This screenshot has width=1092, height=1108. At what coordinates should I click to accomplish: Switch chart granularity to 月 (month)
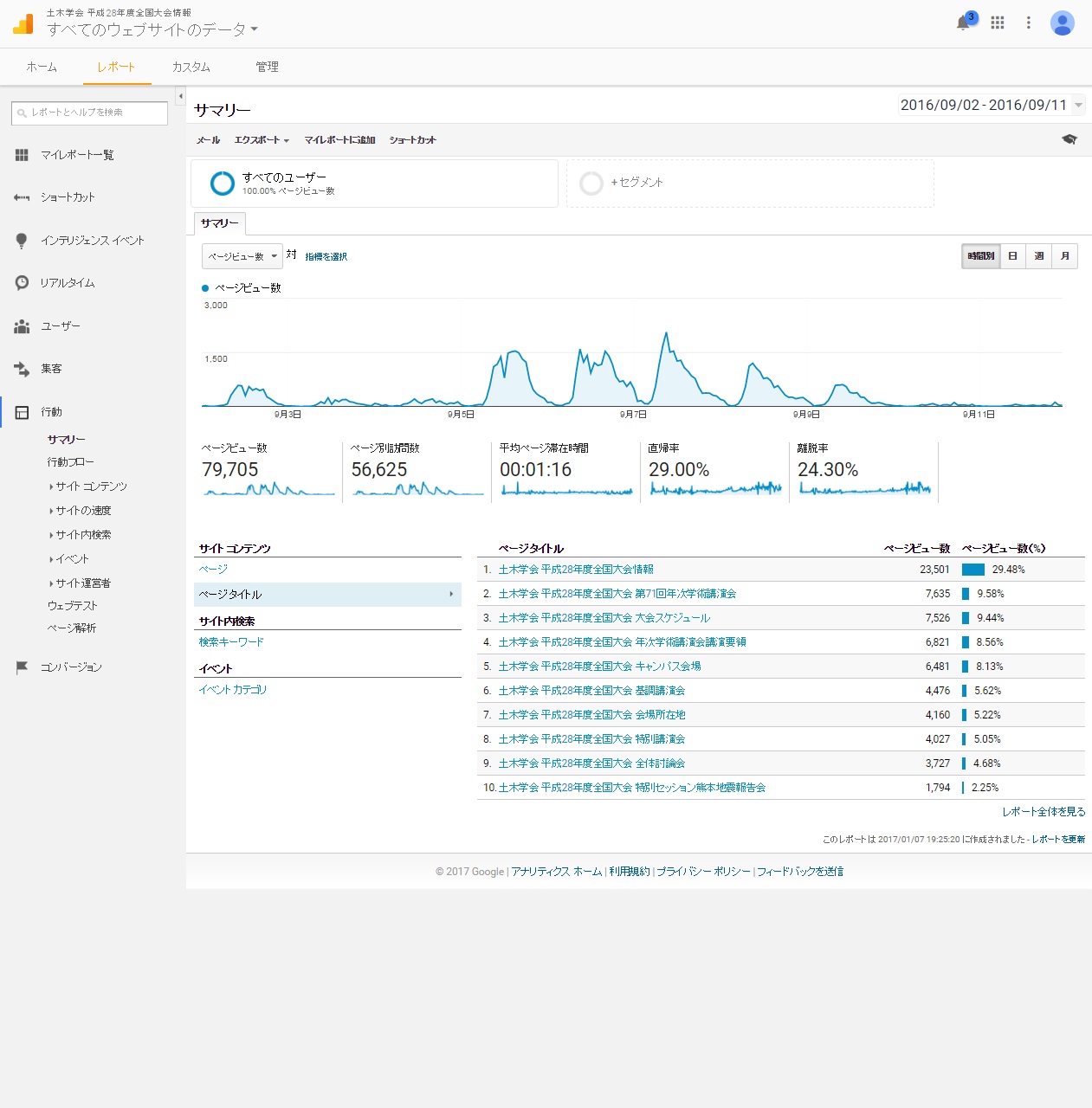click(1064, 256)
